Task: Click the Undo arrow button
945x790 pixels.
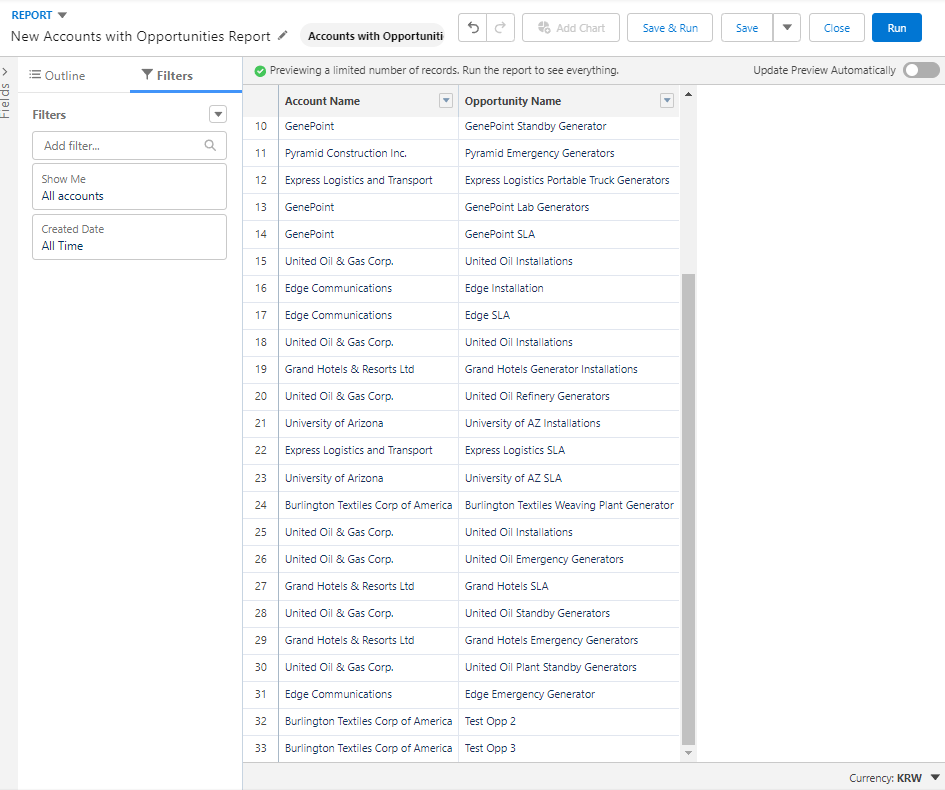Action: (x=473, y=28)
